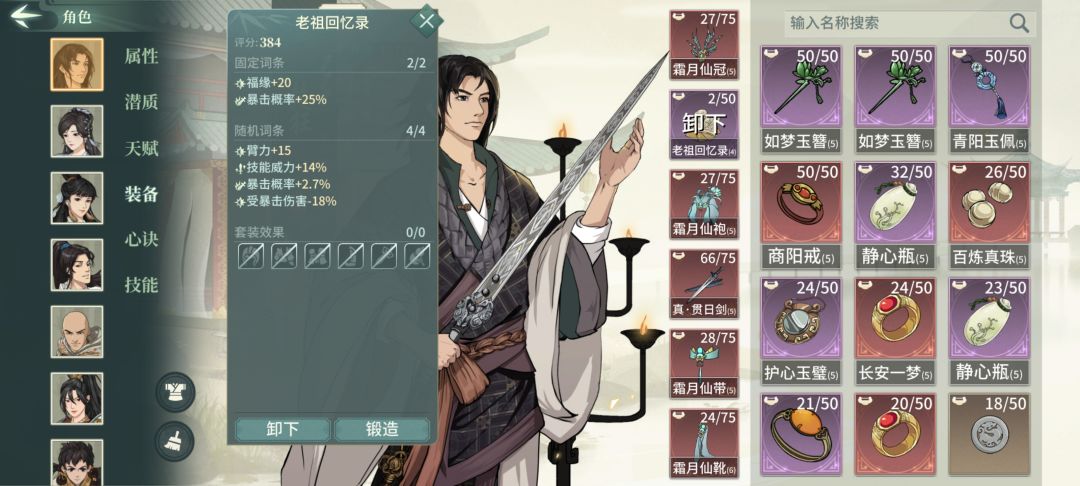Select the 护心玉璧 item in inventory
Viewport: 1080px width, 486px height.
(800, 330)
